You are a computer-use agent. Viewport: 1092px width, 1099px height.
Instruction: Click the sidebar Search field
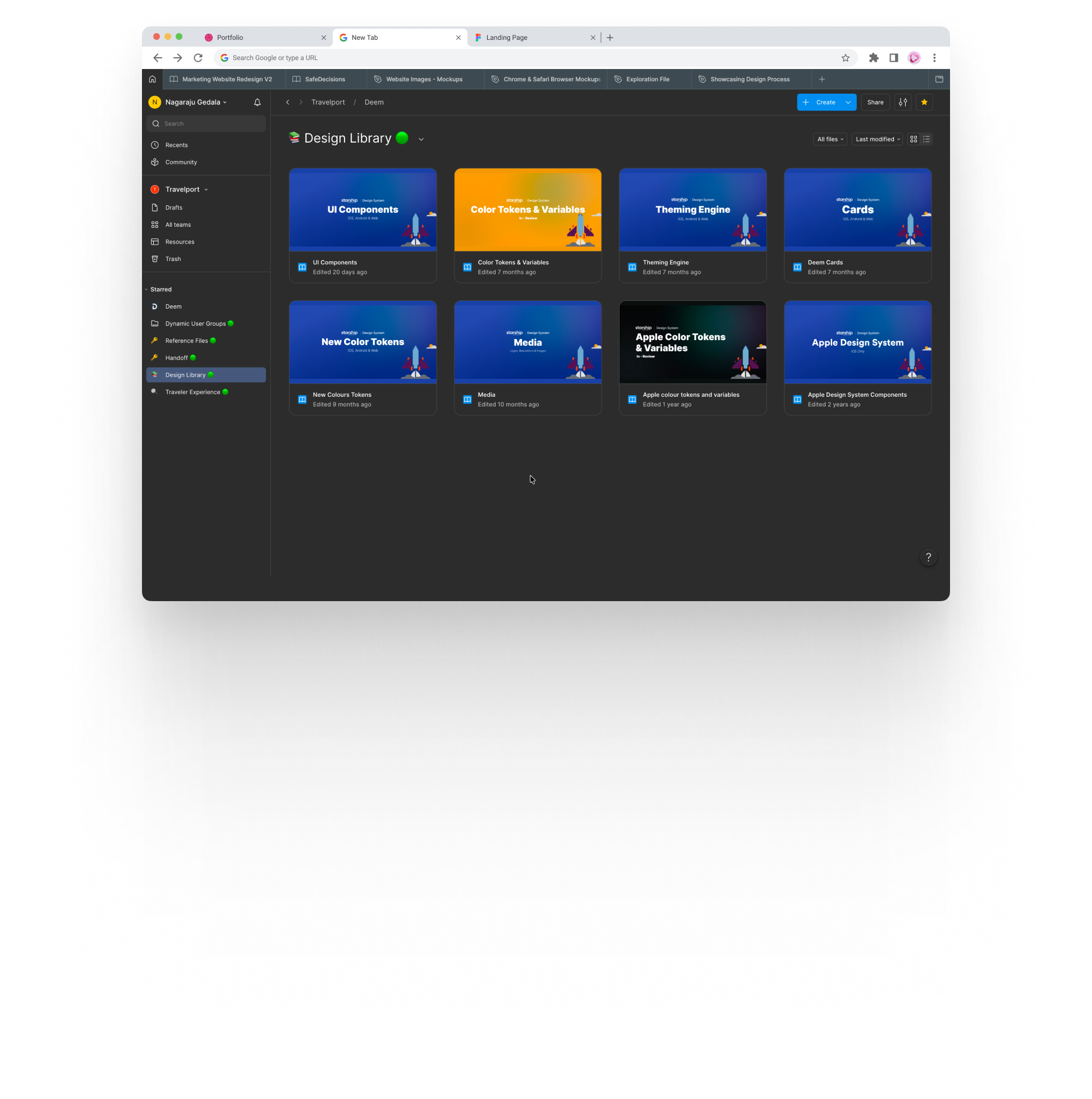[206, 123]
